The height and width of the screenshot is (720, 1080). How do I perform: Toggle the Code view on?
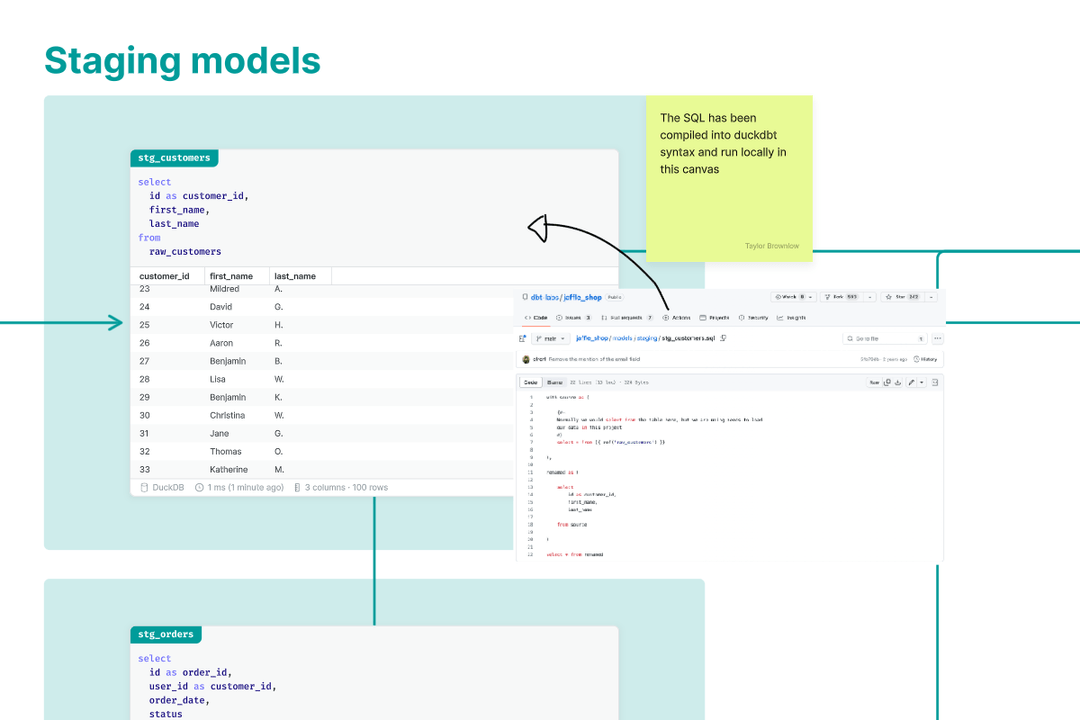(530, 382)
